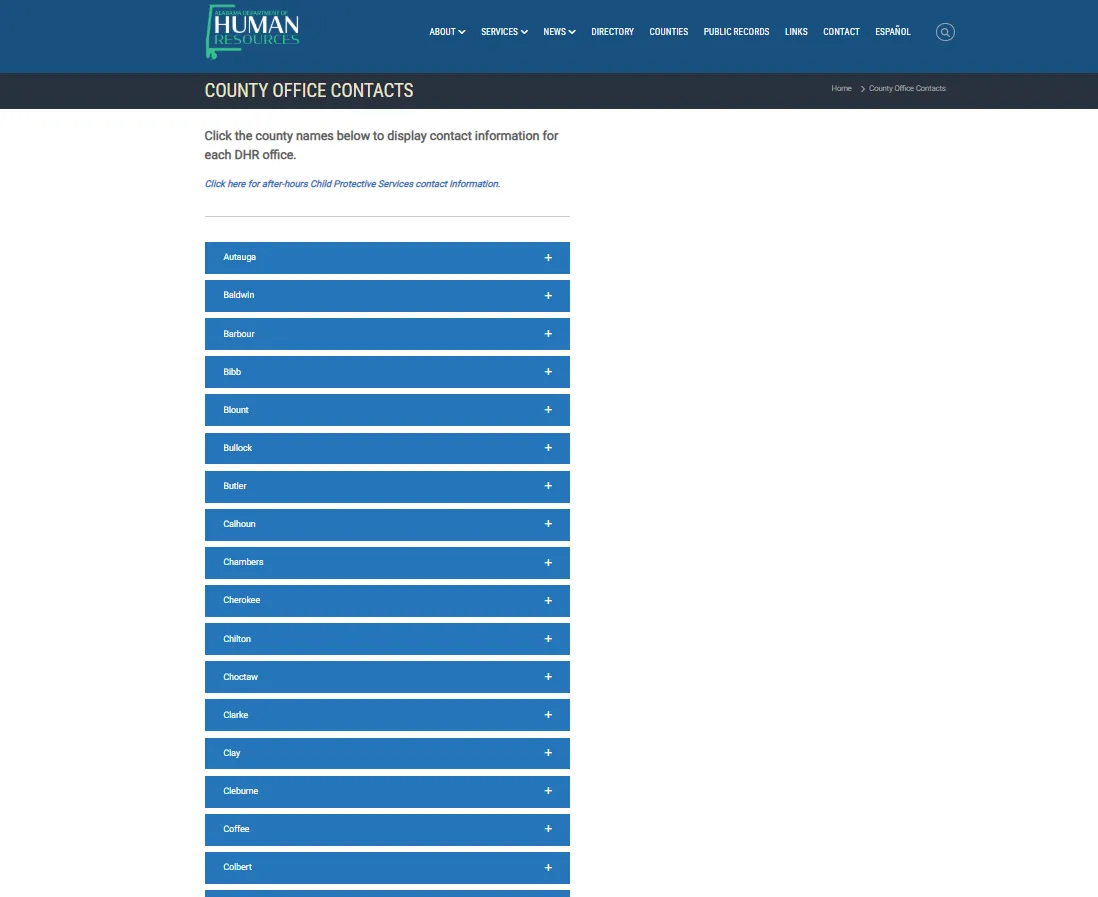
Task: Open after-hours Child Protective Services link
Action: pos(352,184)
